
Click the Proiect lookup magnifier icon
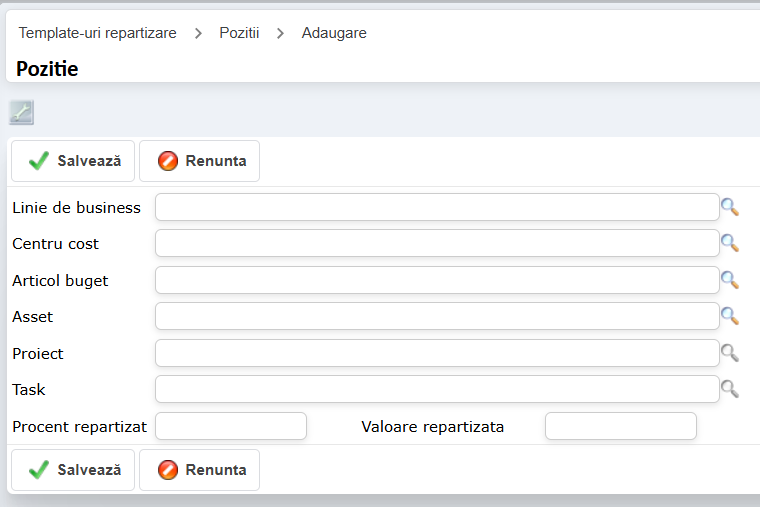(730, 353)
